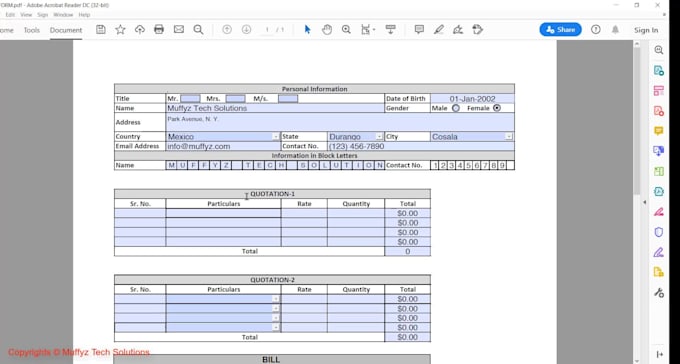The width and height of the screenshot is (680, 364).
Task: Open the View menu
Action: tap(26, 15)
